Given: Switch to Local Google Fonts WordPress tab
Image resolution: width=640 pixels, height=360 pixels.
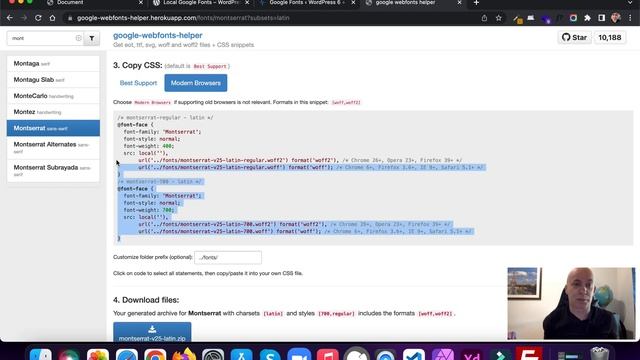Looking at the screenshot, I should click(x=200, y=3).
